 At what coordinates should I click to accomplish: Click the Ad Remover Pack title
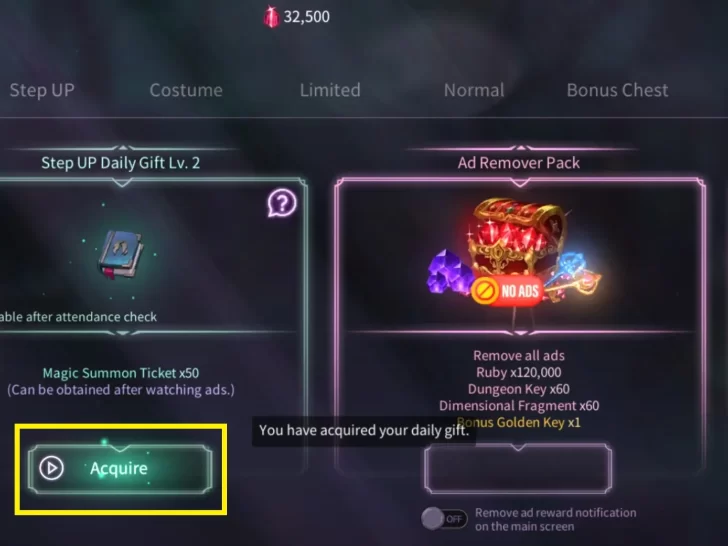pyautogui.click(x=519, y=163)
